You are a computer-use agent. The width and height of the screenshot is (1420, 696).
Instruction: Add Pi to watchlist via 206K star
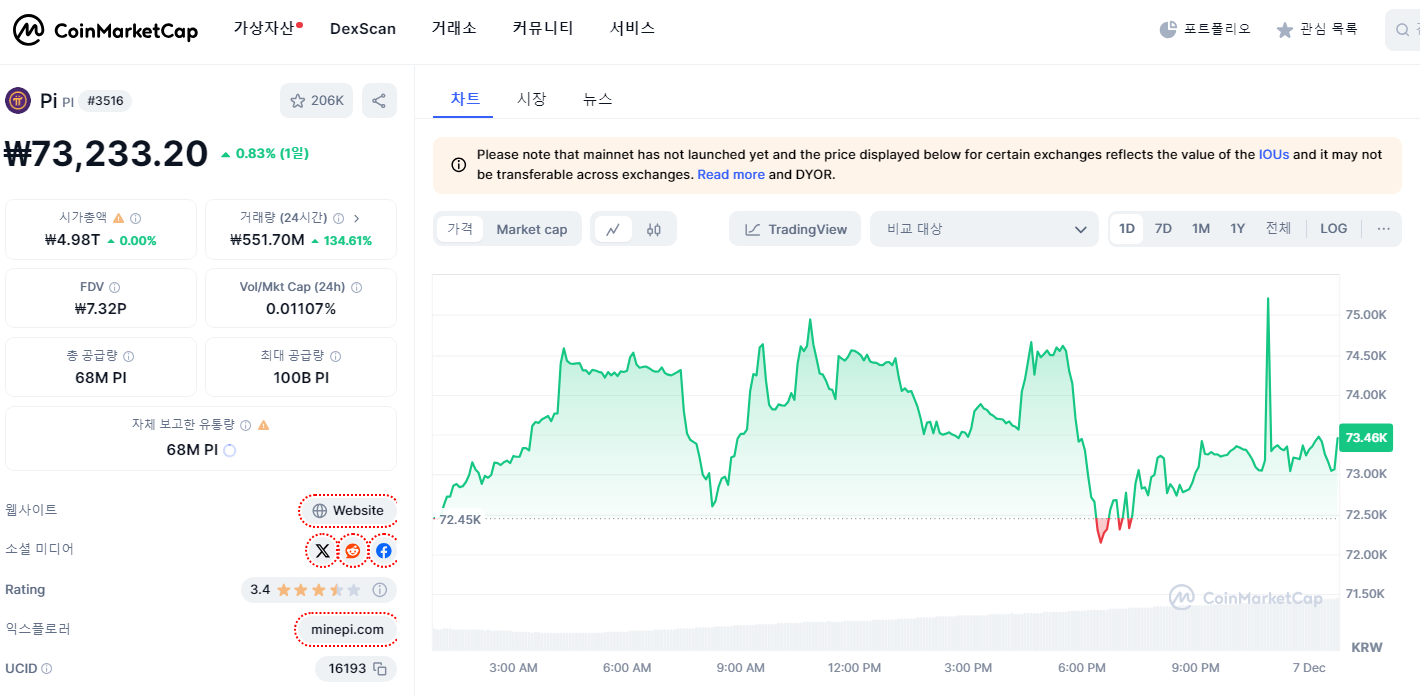(316, 100)
